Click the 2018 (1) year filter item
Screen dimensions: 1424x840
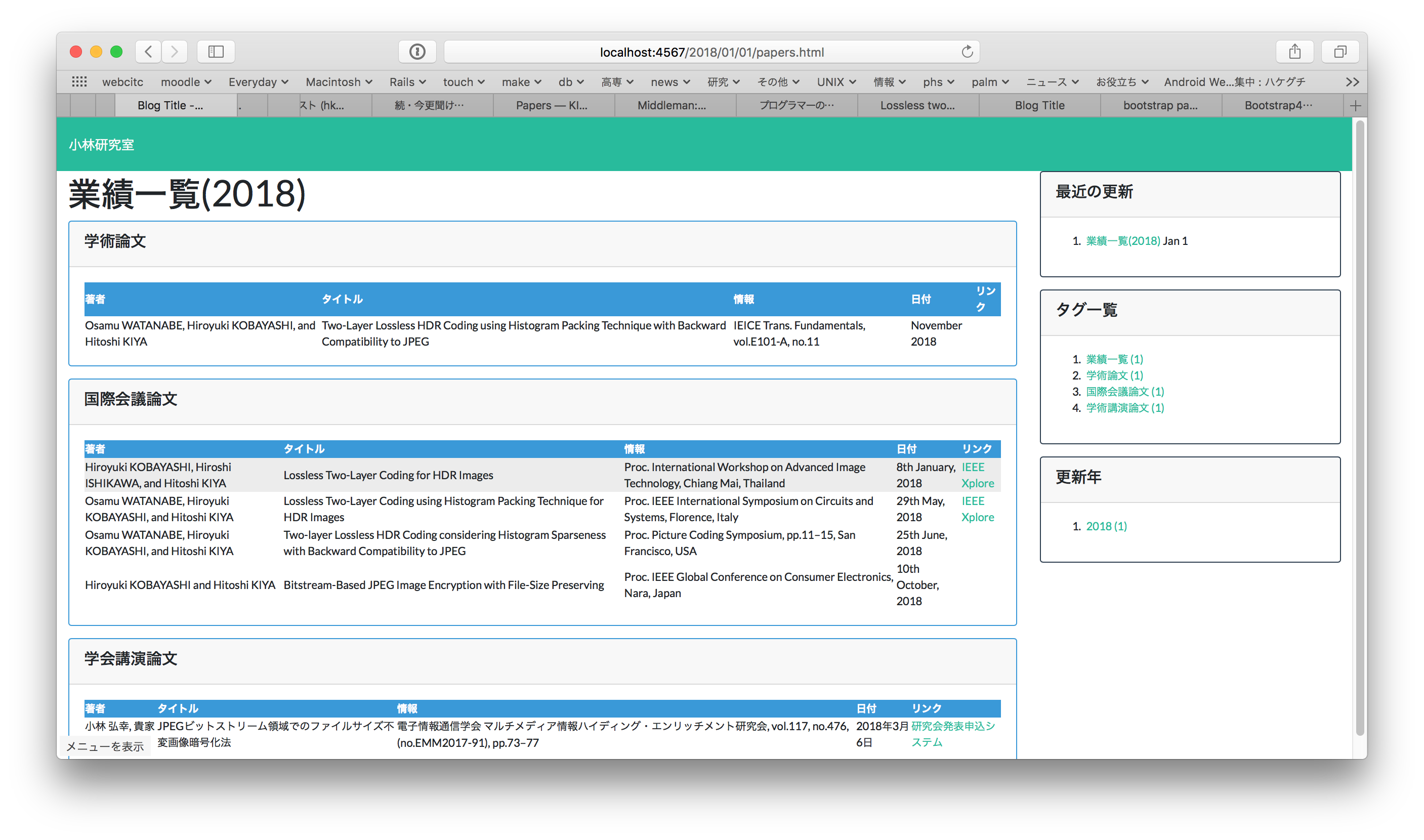click(1106, 525)
